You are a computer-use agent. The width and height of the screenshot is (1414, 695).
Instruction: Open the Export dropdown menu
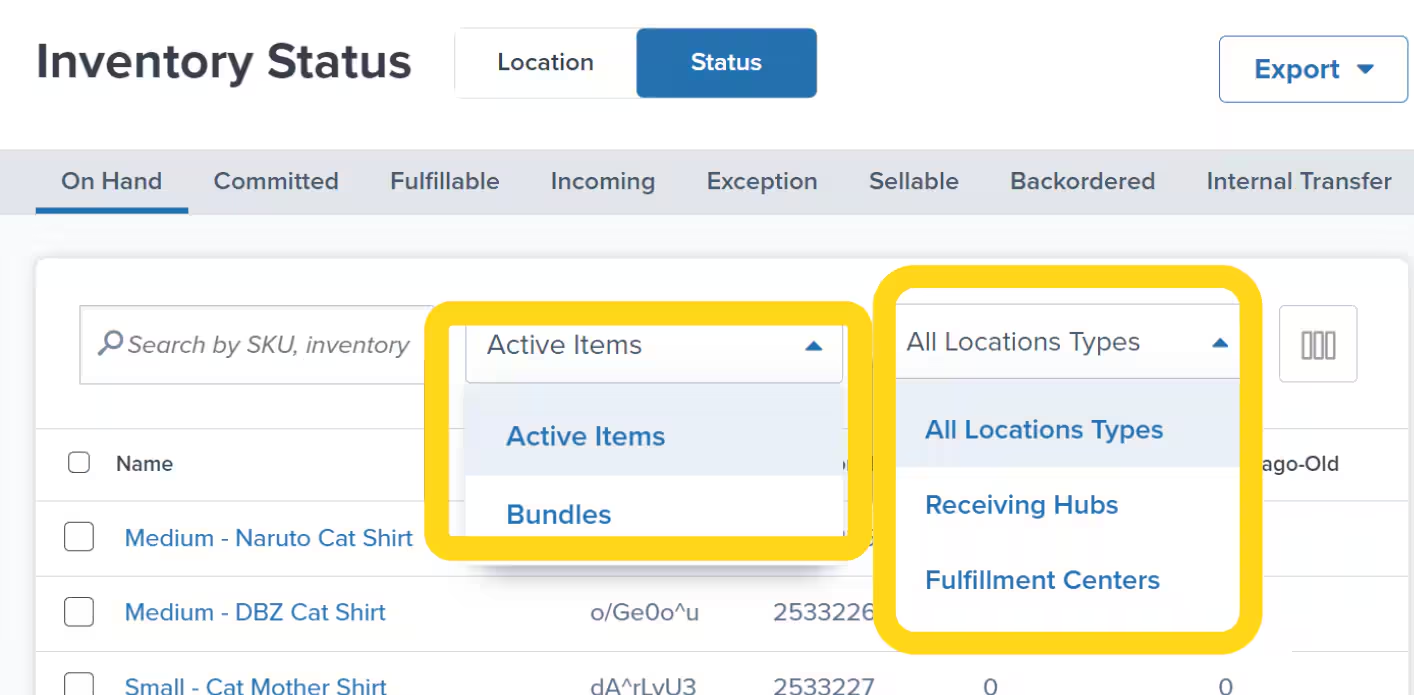1312,69
